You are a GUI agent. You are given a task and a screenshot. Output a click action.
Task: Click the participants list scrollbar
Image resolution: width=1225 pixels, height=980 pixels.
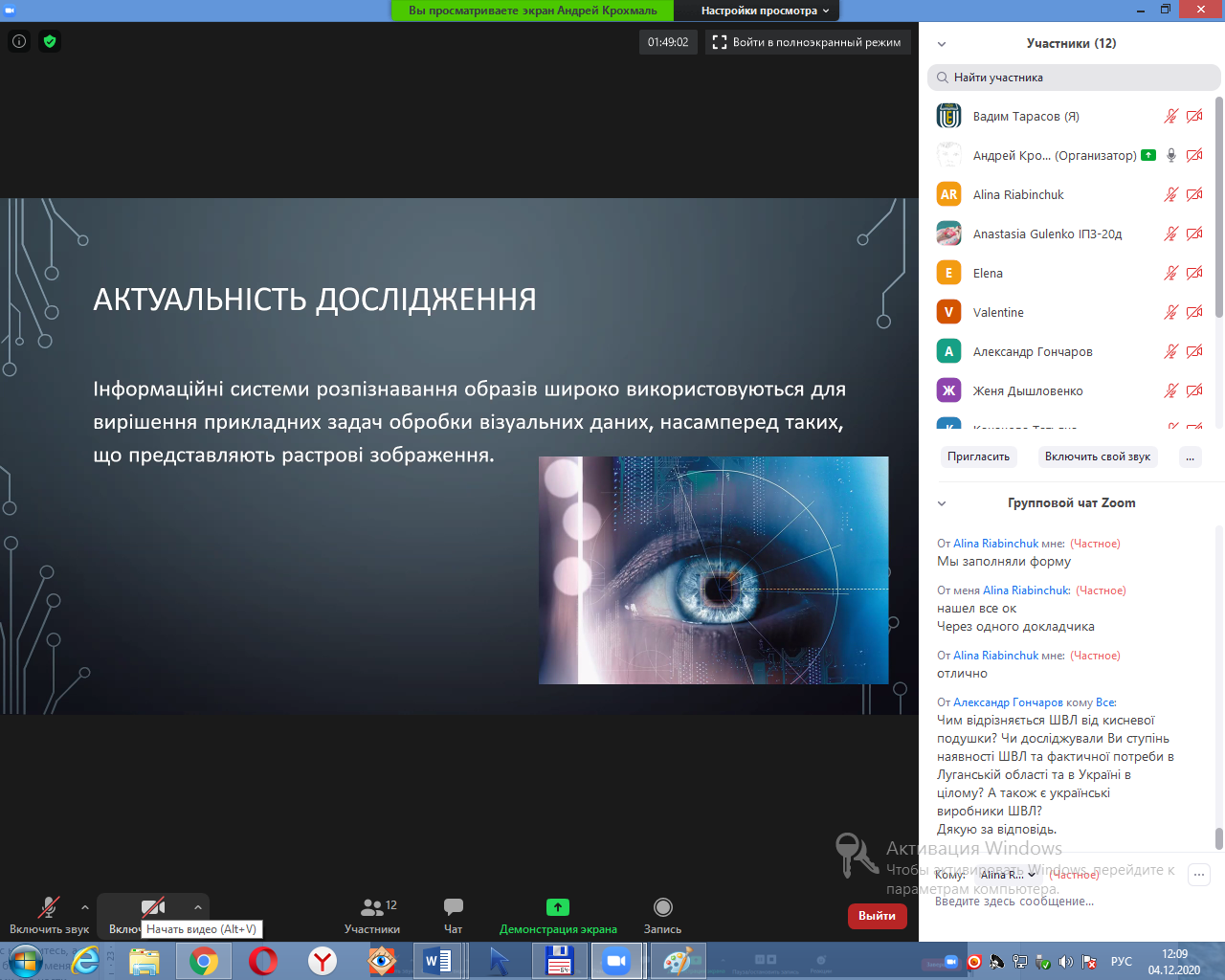tap(1218, 206)
